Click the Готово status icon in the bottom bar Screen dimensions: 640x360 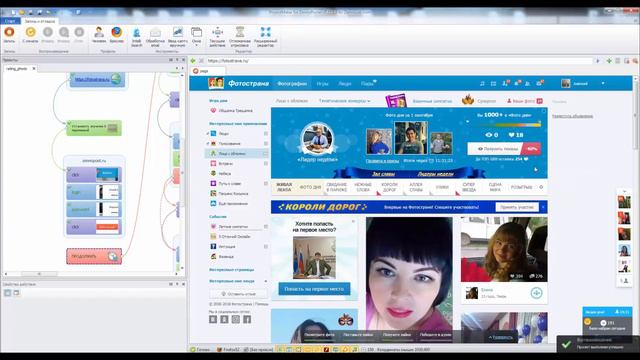pos(193,349)
